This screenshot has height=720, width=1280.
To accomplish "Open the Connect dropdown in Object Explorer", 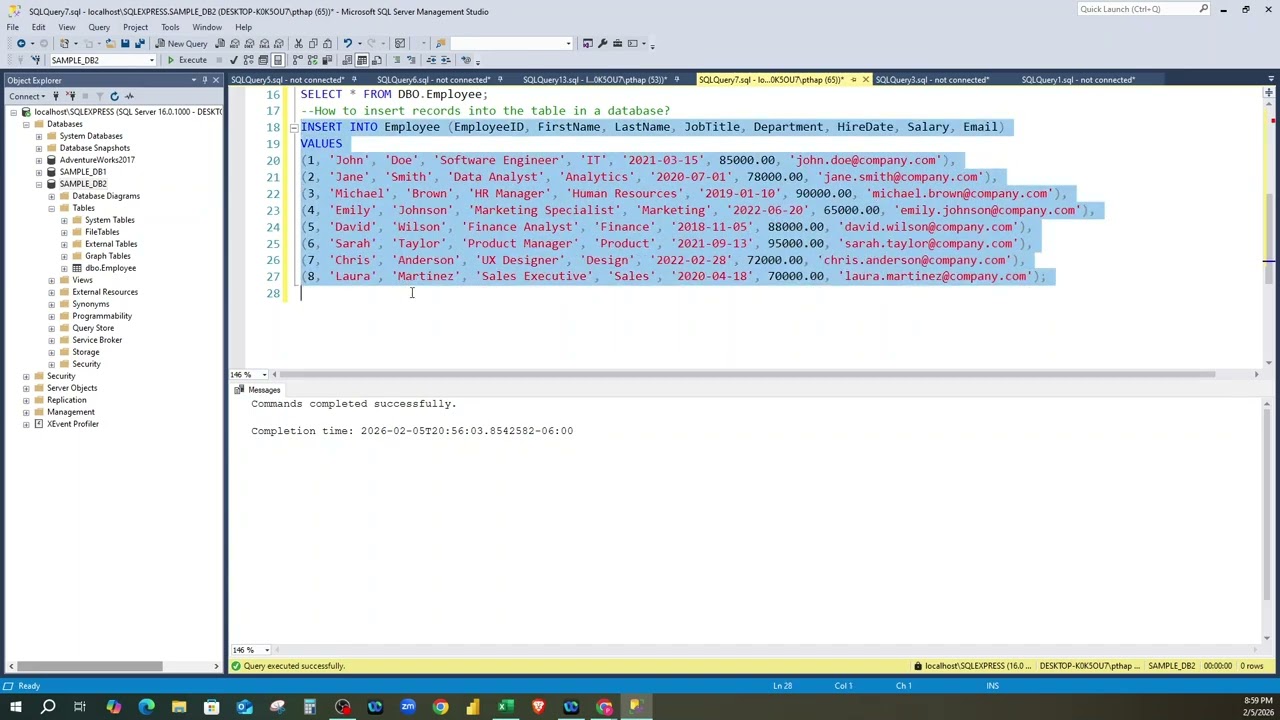I will pos(27,96).
